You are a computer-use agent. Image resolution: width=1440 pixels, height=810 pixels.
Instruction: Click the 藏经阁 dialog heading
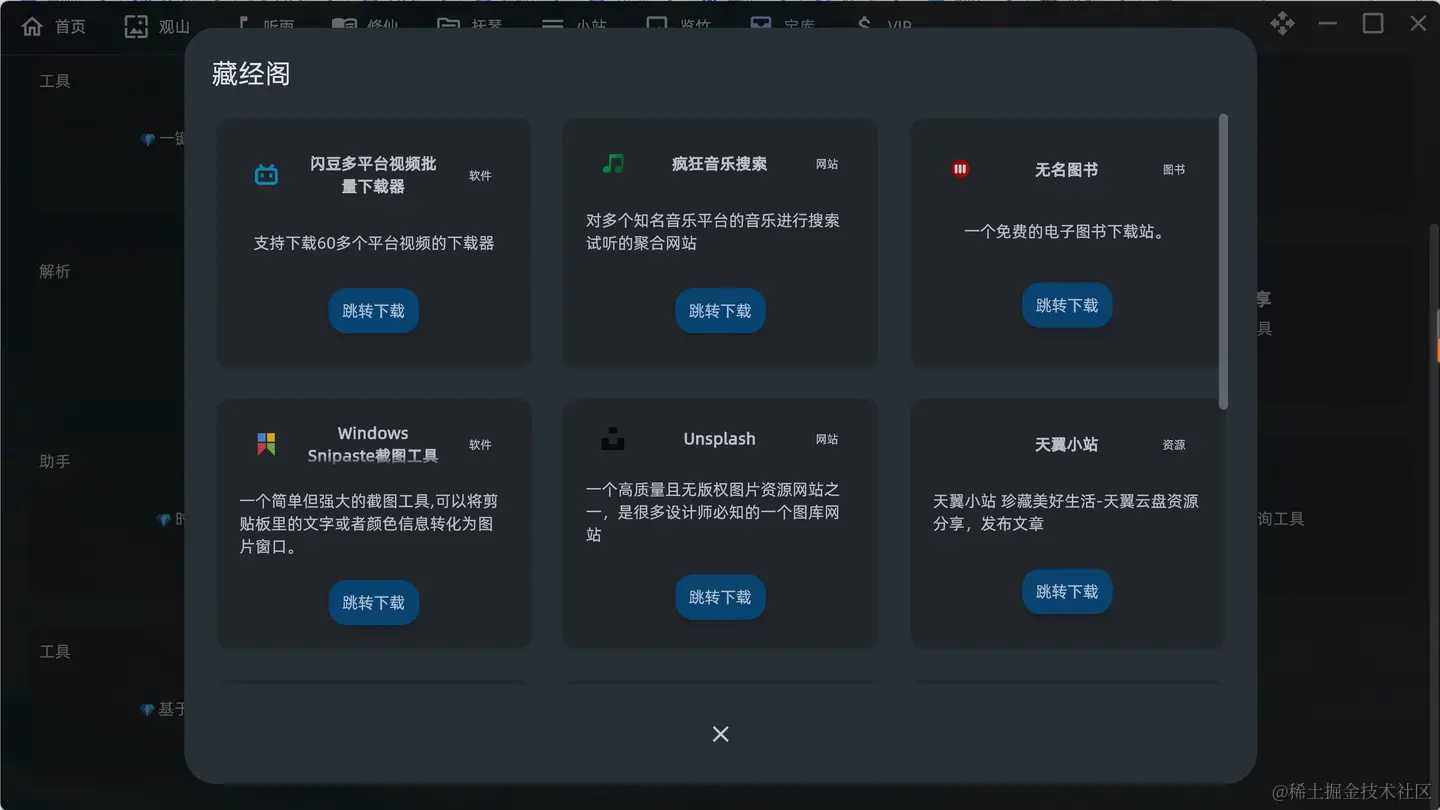[x=251, y=74]
